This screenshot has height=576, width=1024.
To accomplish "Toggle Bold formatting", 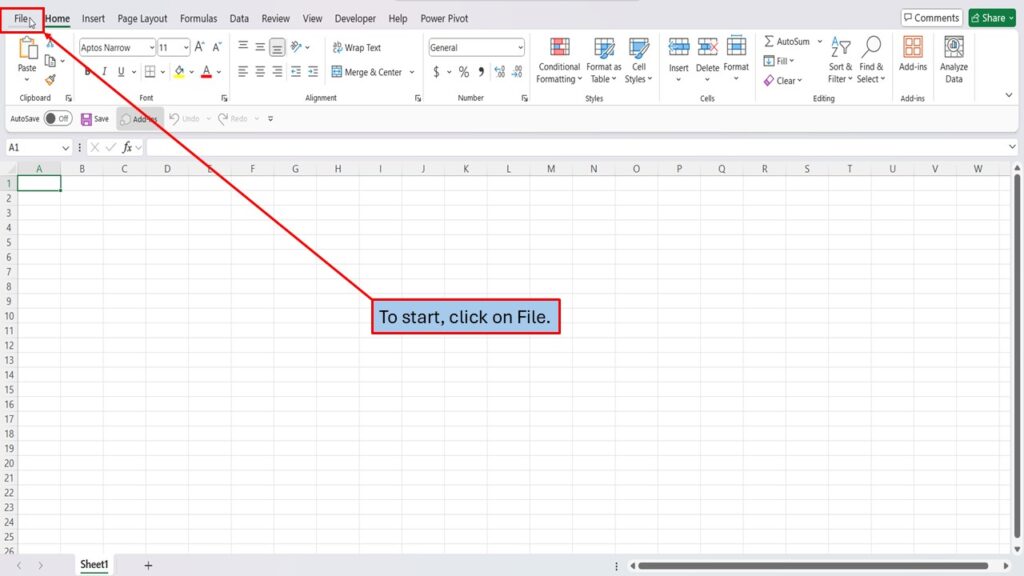I will [88, 72].
